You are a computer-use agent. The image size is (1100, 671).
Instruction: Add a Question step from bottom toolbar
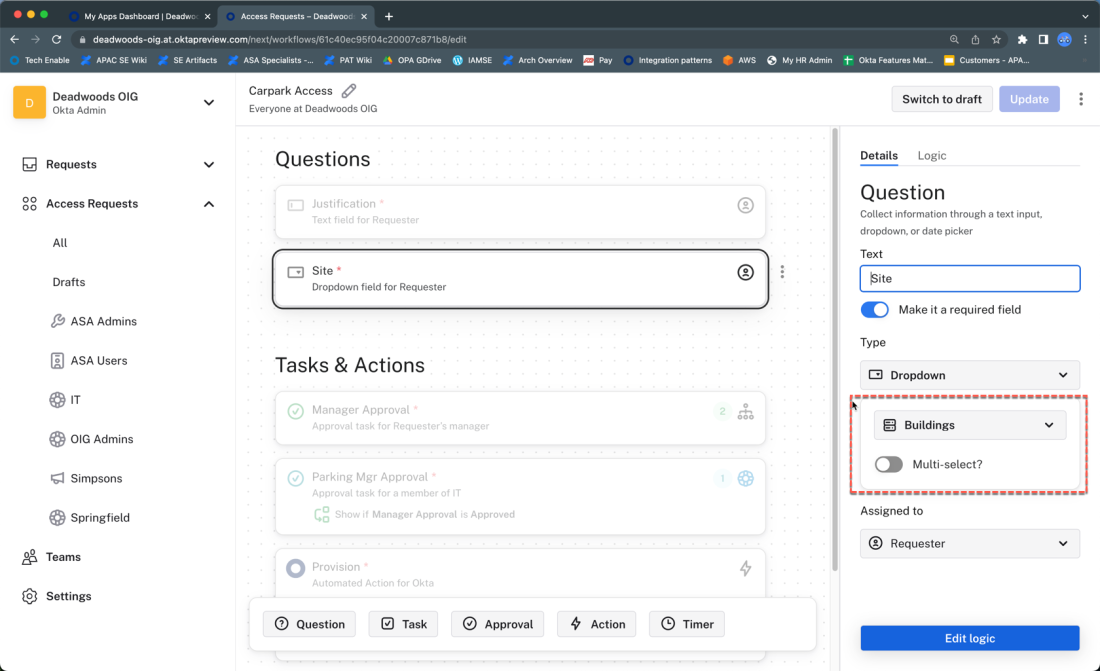309,624
